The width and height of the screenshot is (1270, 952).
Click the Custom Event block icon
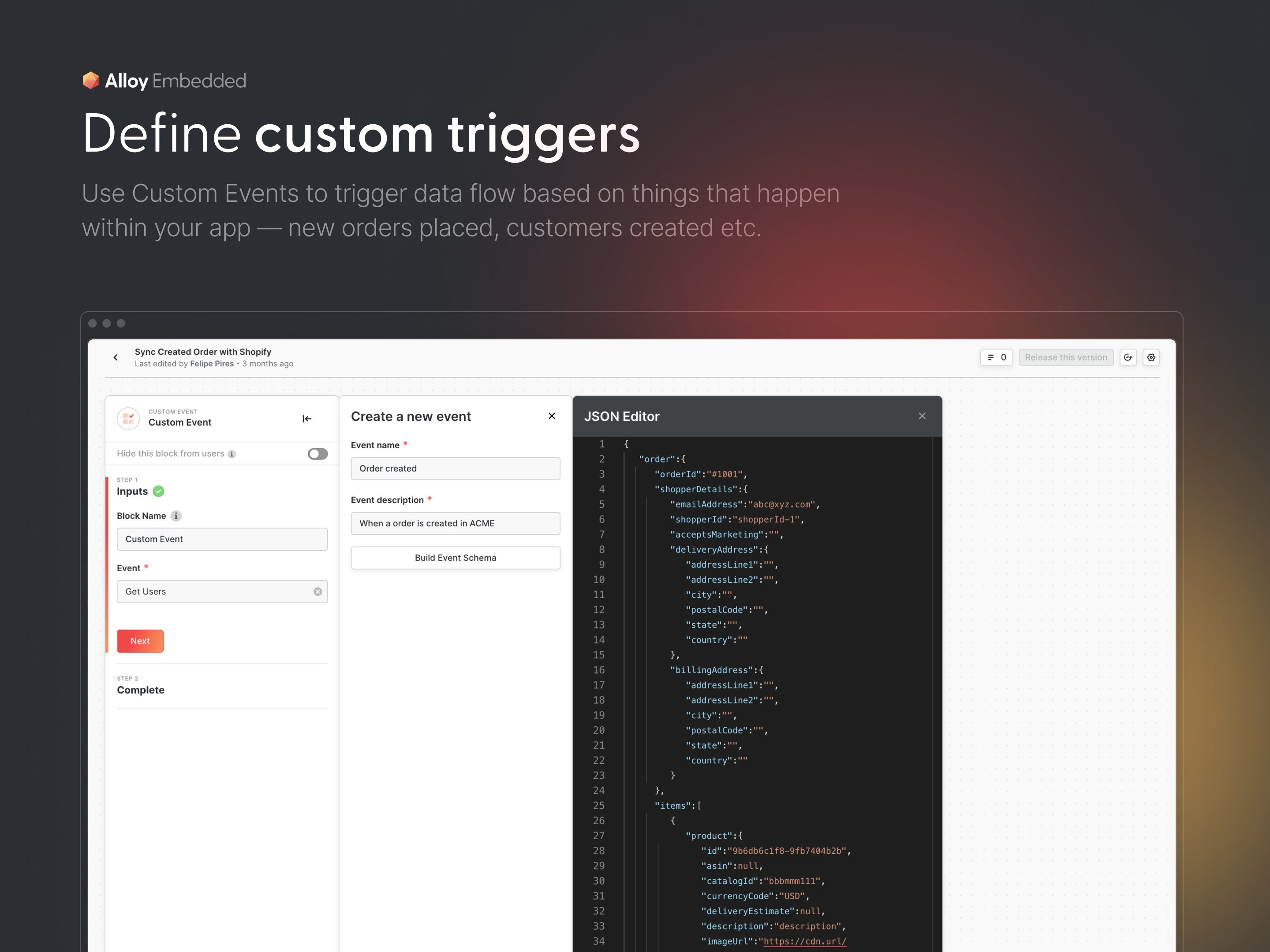(128, 418)
